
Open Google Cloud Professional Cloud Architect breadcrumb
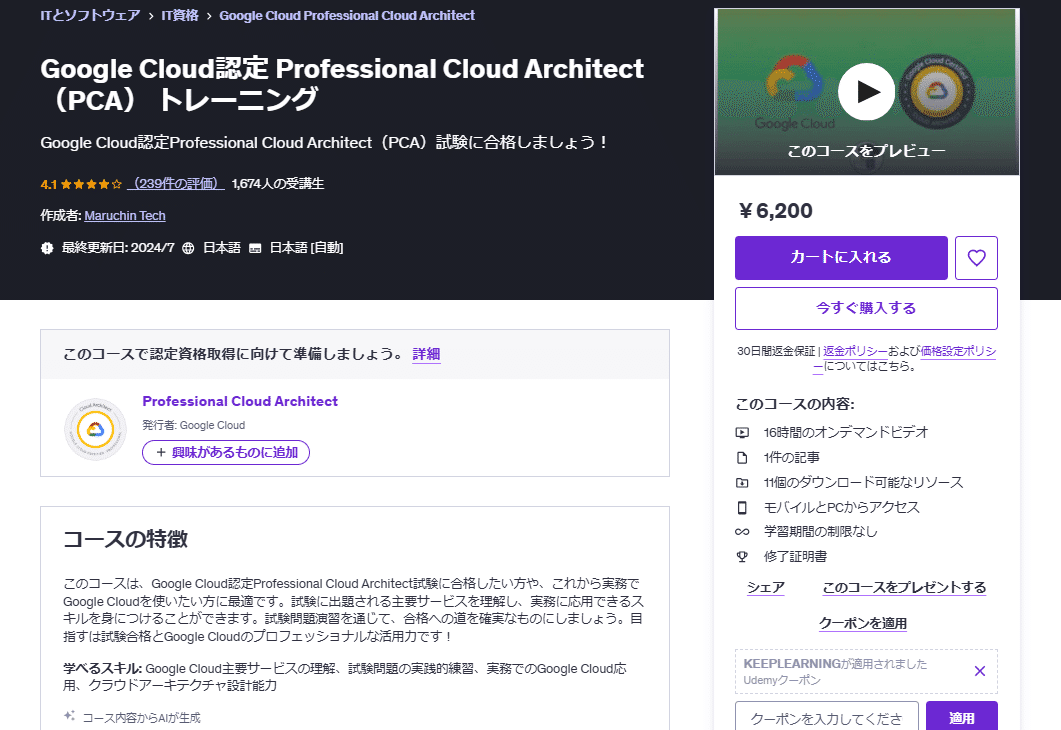point(347,16)
